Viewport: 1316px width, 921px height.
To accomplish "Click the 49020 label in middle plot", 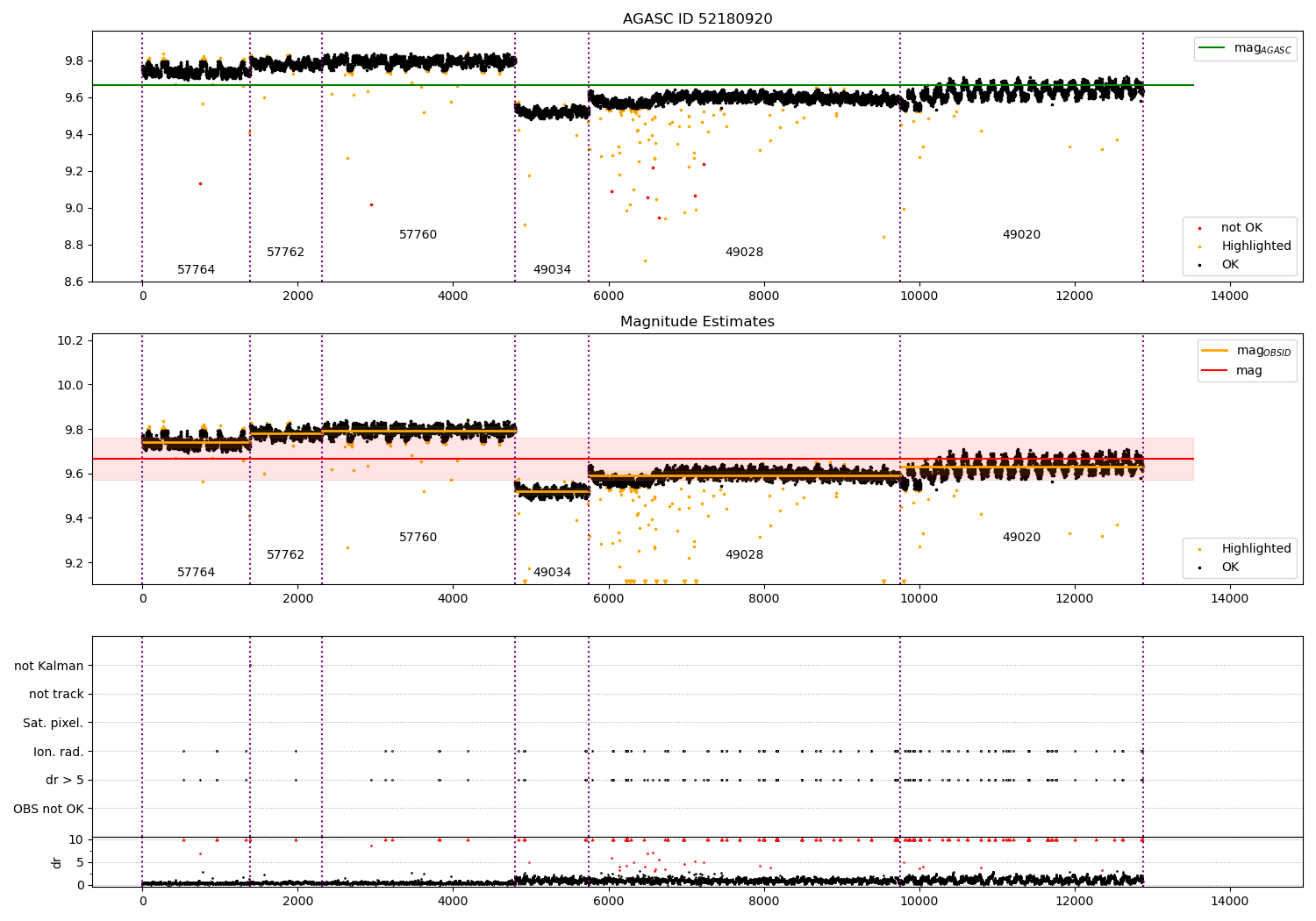I will click(x=1021, y=538).
